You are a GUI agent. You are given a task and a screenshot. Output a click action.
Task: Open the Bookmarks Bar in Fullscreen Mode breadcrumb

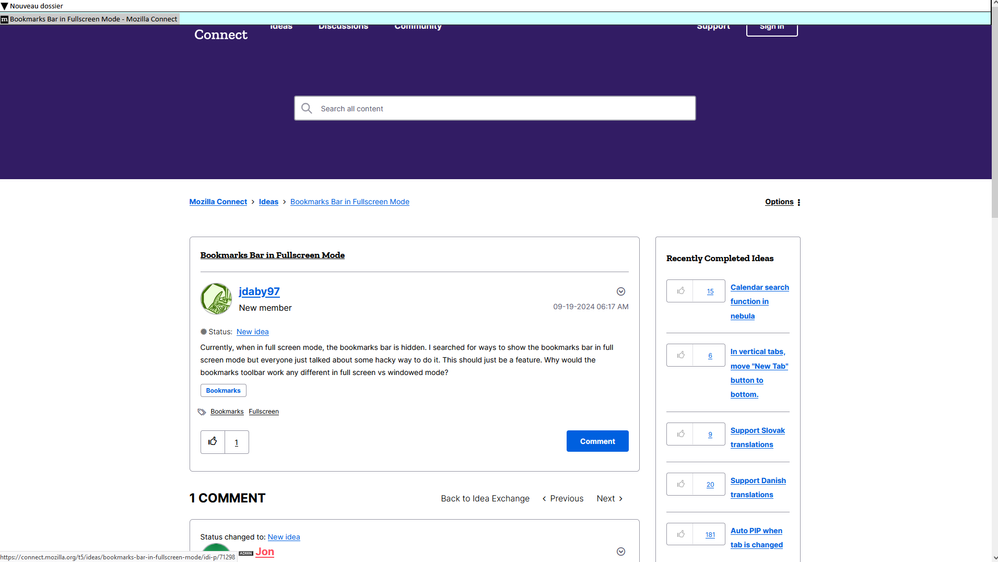click(349, 202)
